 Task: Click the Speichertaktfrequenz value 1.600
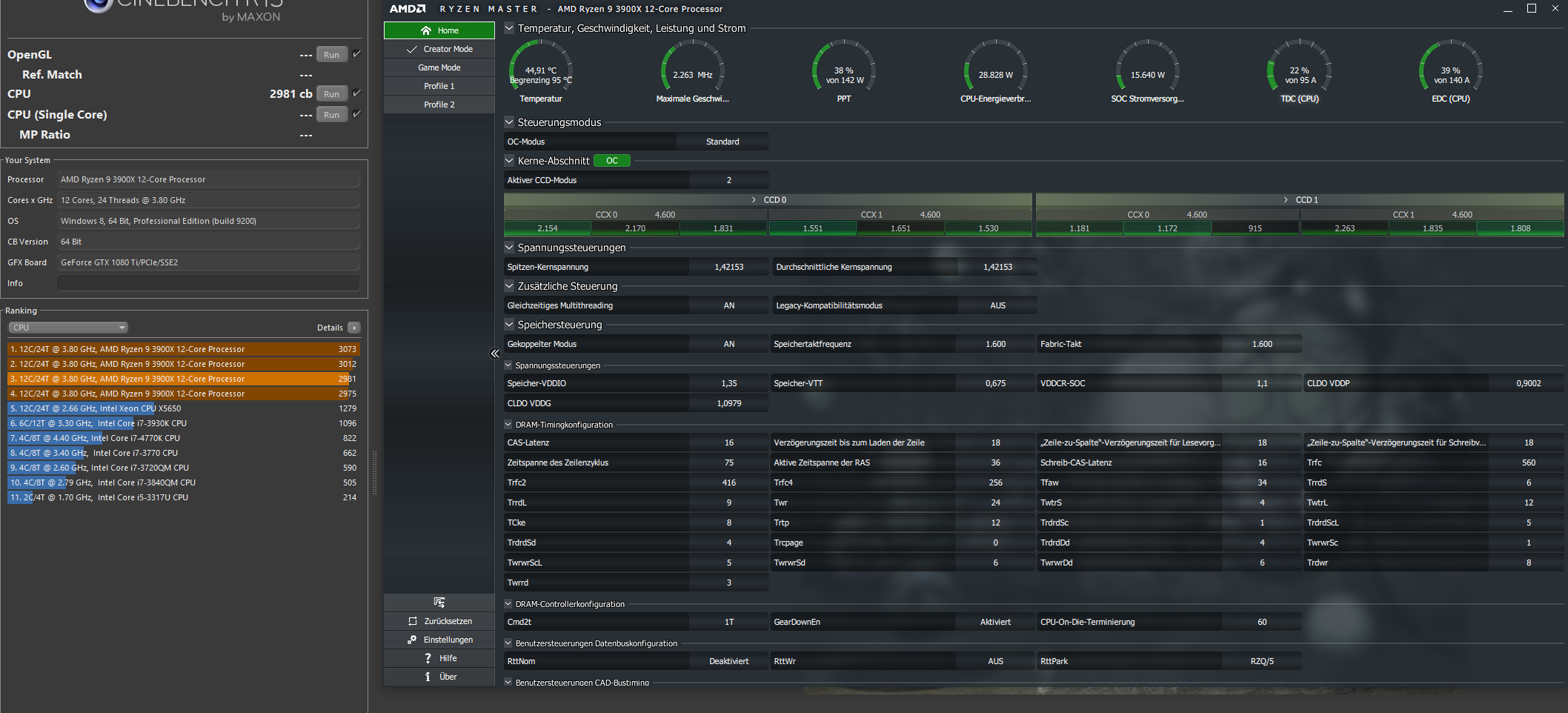(996, 344)
